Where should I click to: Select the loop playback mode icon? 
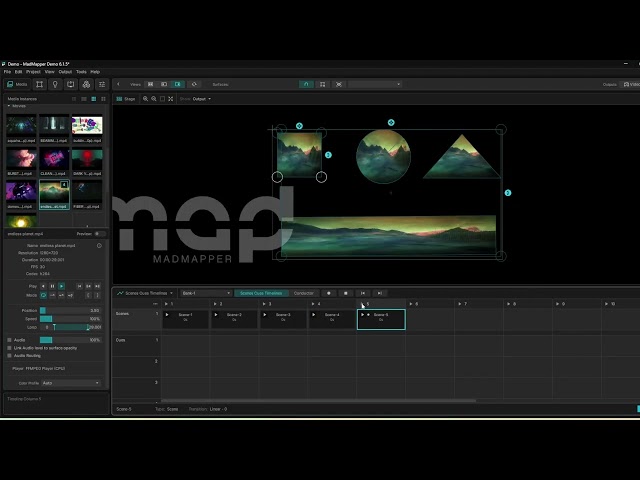tap(43, 295)
